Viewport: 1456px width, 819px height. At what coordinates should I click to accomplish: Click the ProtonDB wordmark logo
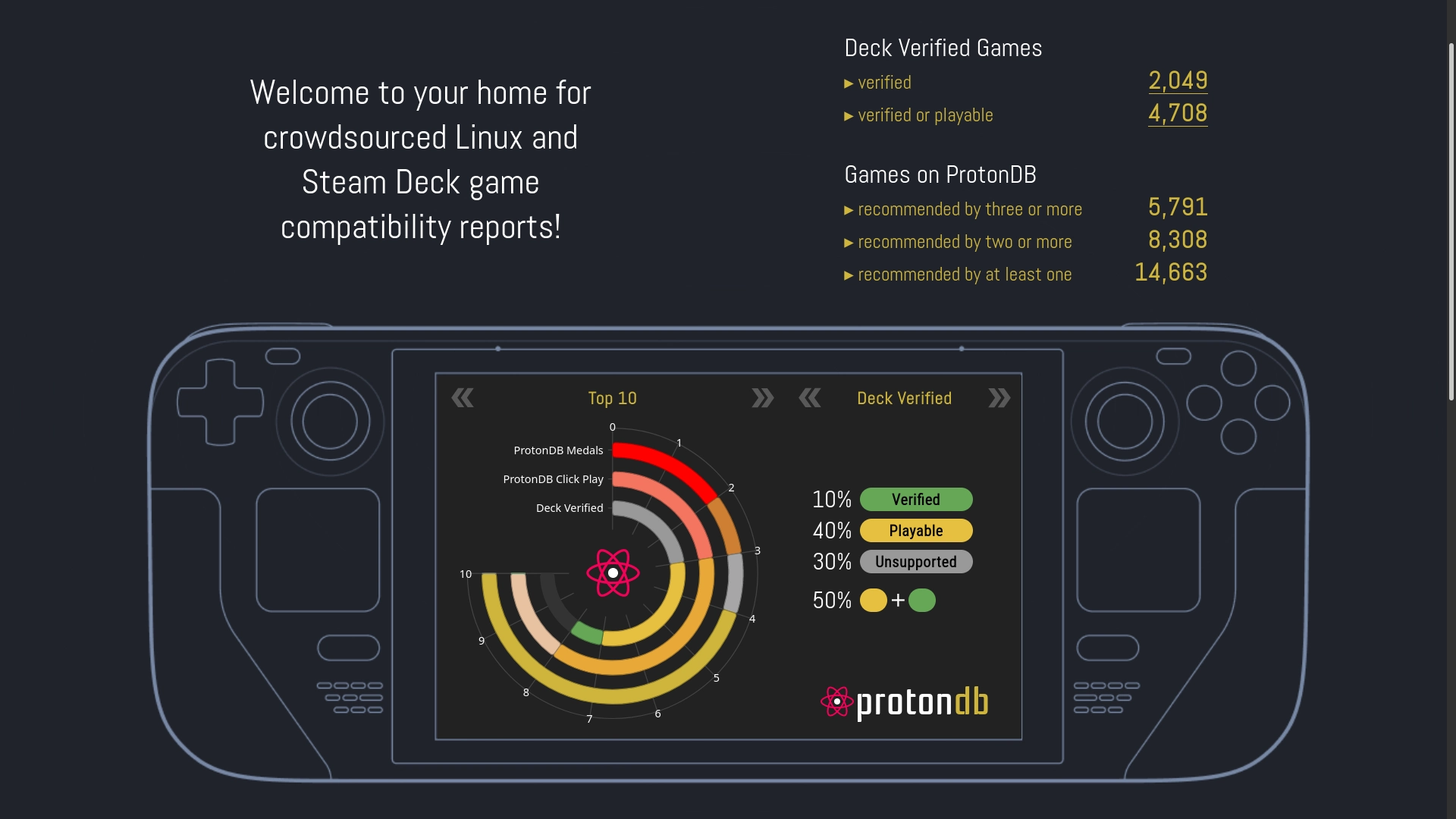tap(905, 700)
